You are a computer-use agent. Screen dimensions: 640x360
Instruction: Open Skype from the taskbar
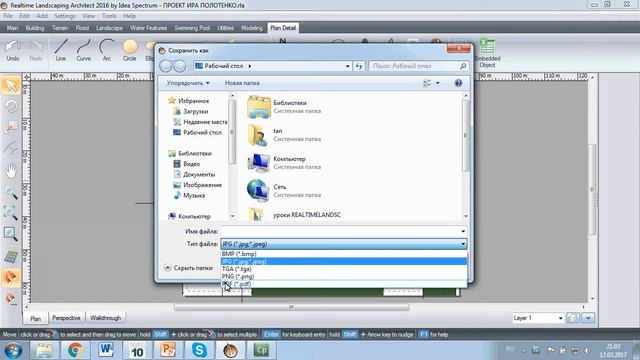[x=199, y=350]
